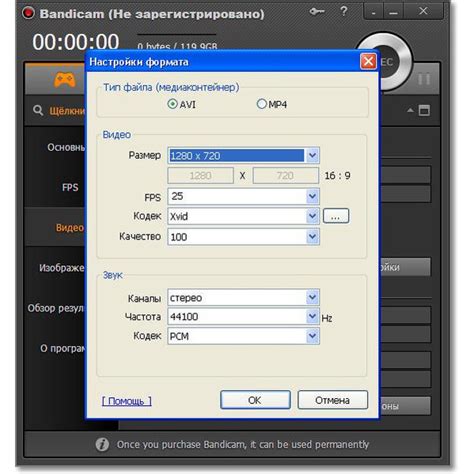Click the magnifier search icon in Bandicam
Viewport: 474px width, 474px height.
click(38, 110)
